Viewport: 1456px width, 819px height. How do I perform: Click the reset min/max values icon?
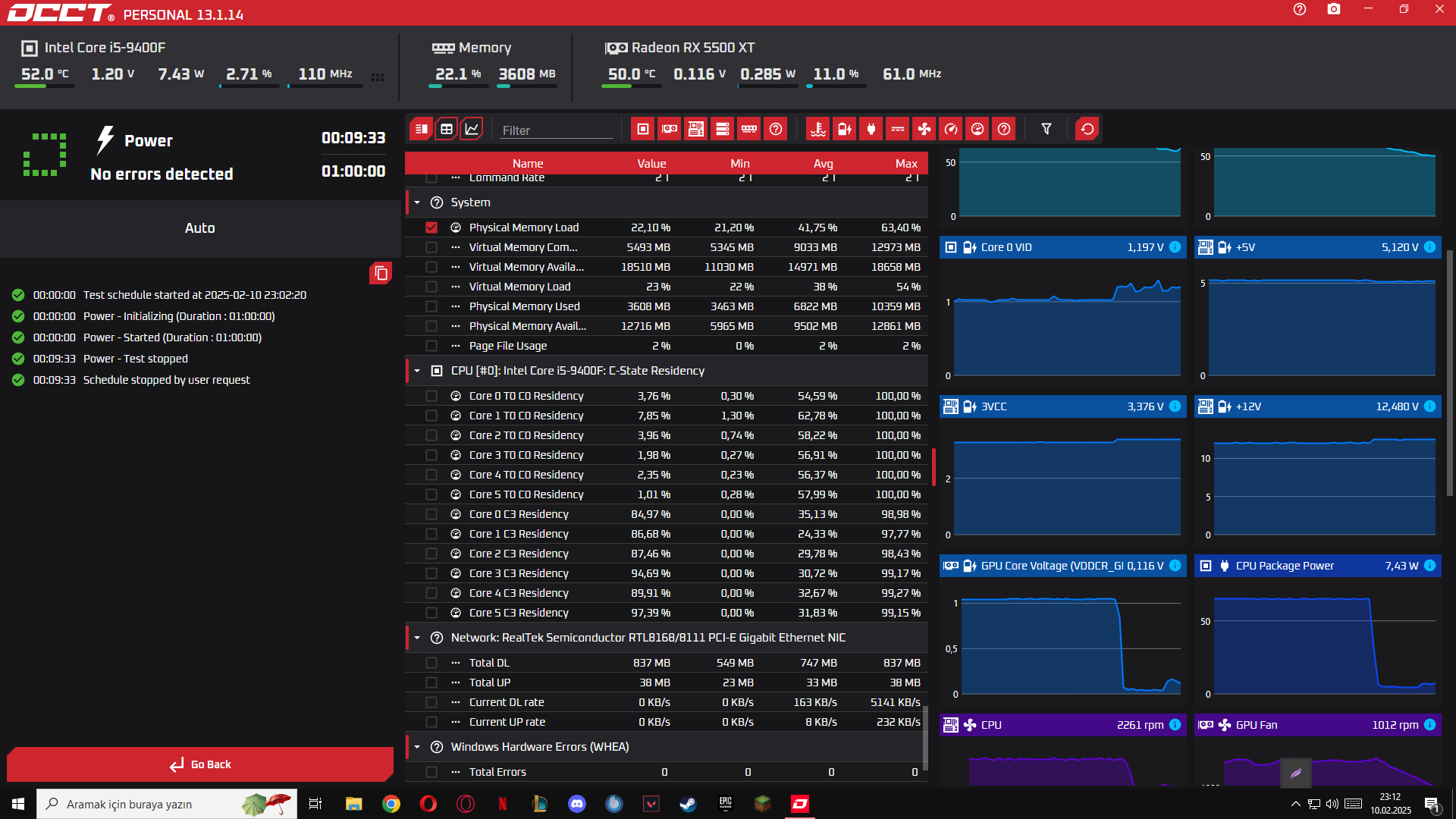1087,129
